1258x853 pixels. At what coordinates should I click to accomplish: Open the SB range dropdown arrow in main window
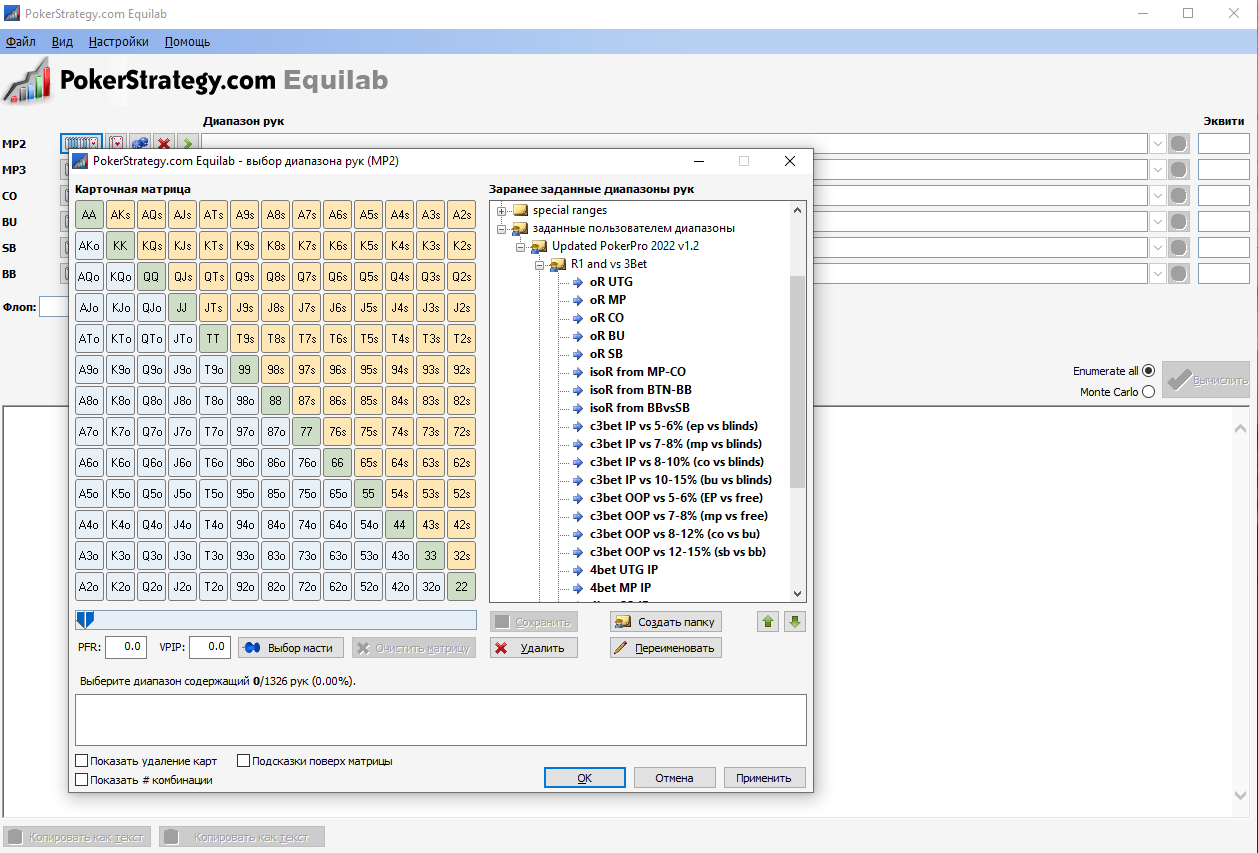[1158, 248]
